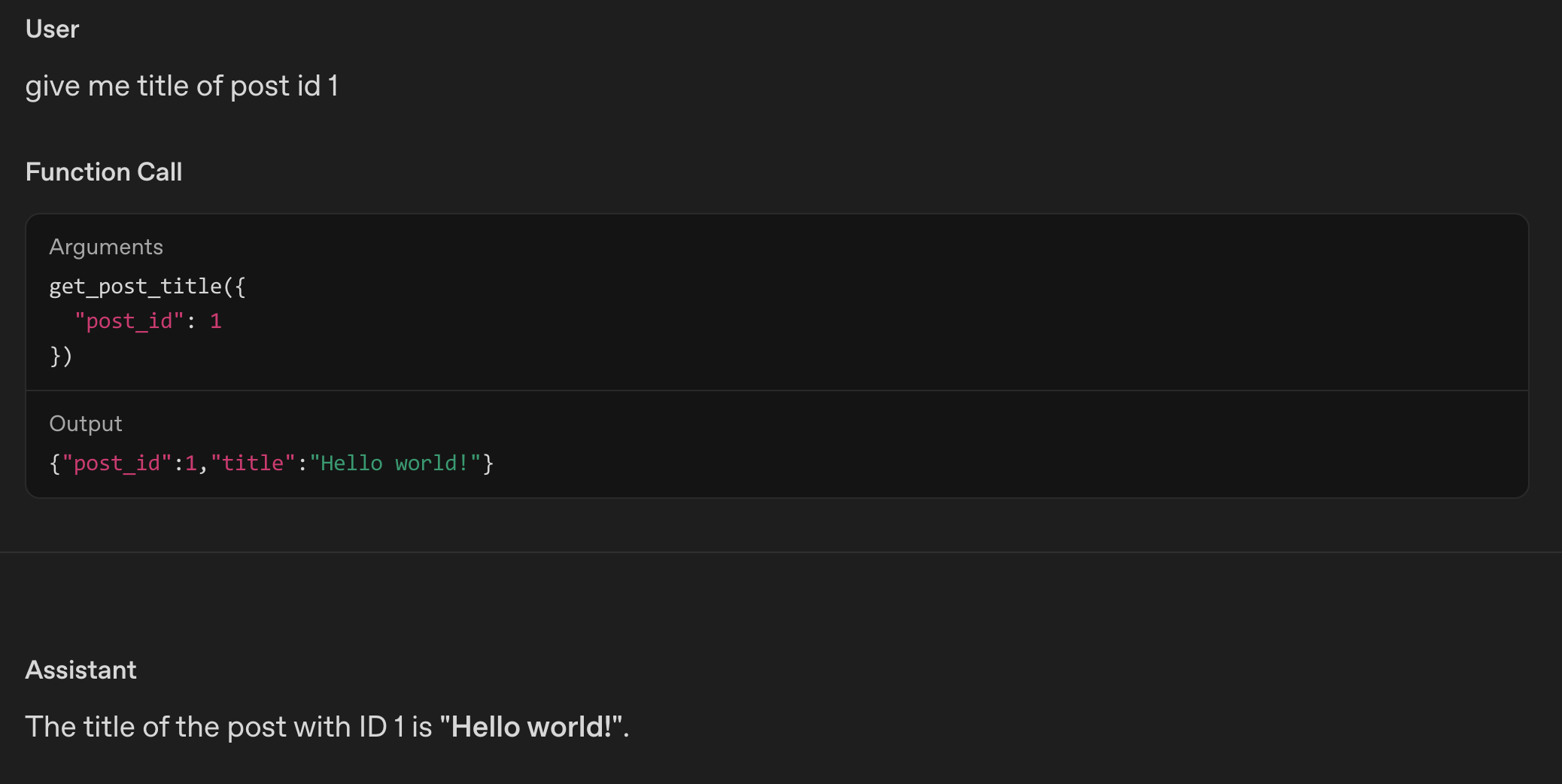Viewport: 1562px width, 784px height.
Task: Click the "title" key in the Output JSON
Action: coord(253,463)
